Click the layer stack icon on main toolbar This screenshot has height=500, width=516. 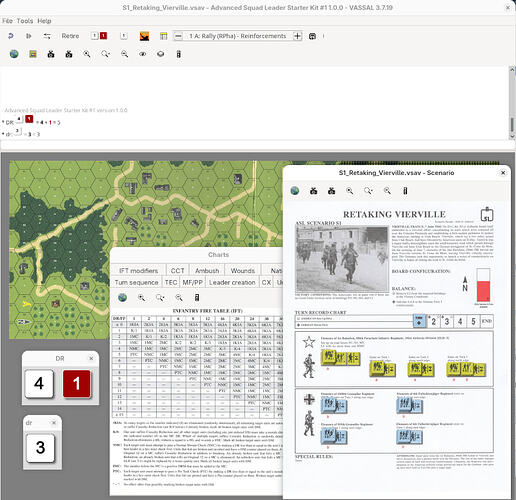click(160, 54)
